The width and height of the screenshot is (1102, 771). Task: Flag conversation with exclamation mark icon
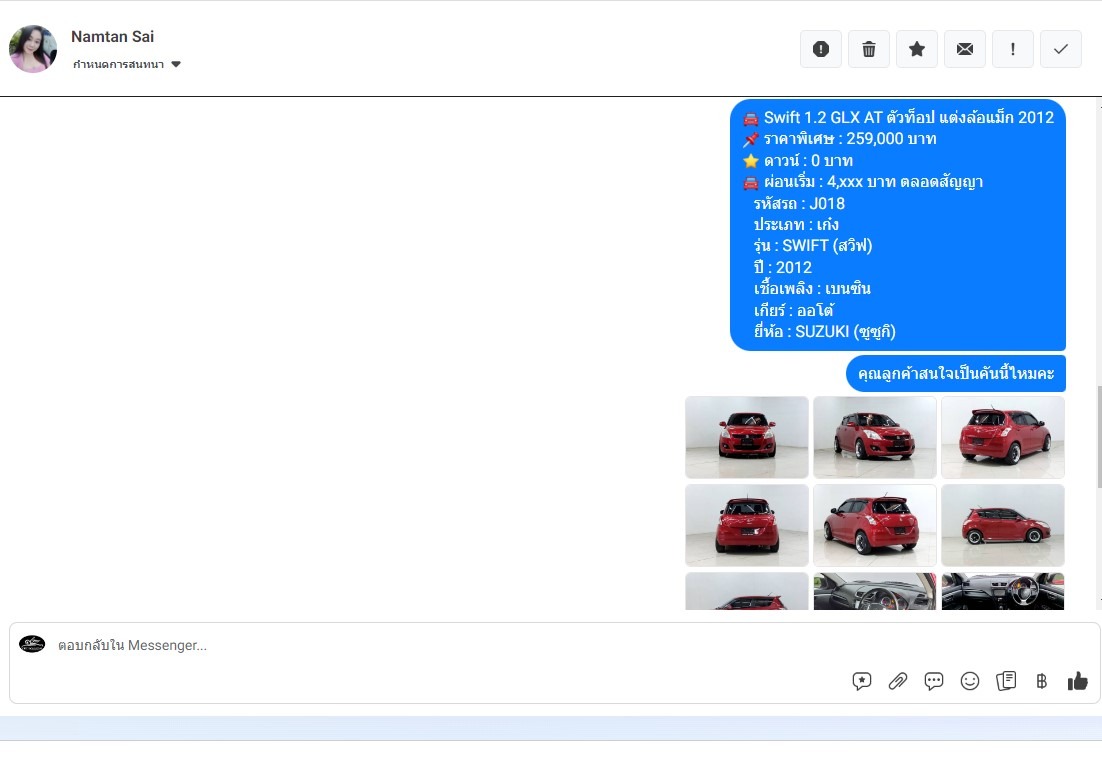click(1013, 49)
